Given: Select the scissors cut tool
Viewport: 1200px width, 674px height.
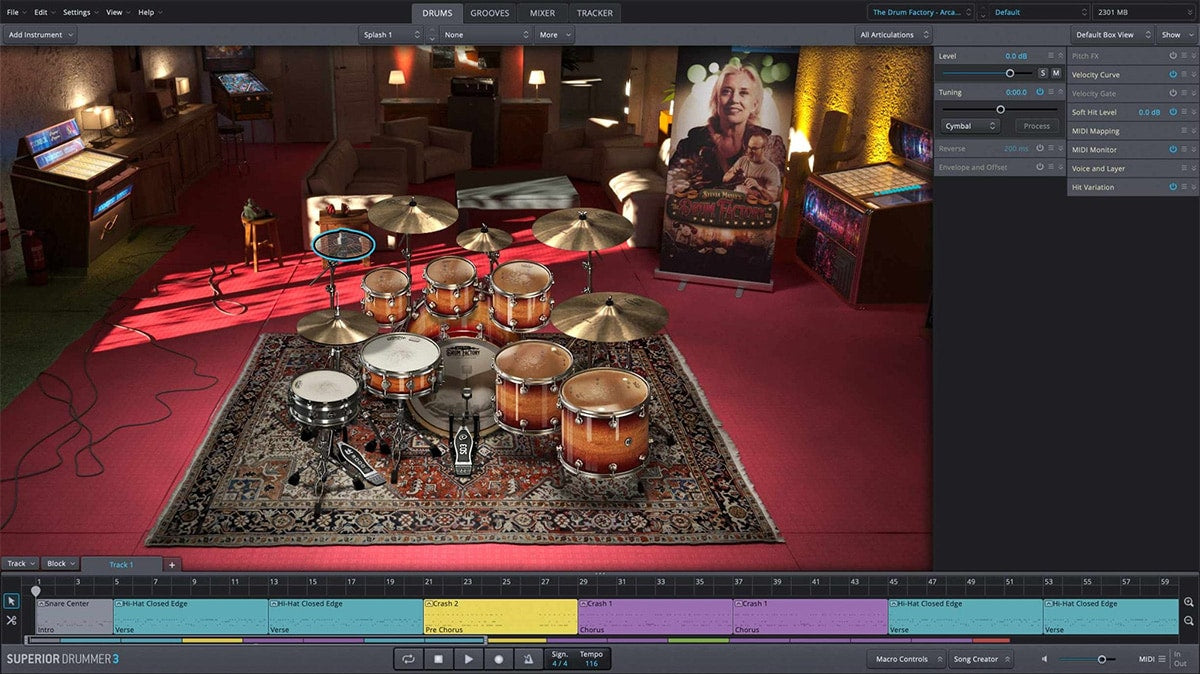Looking at the screenshot, I should pos(11,620).
